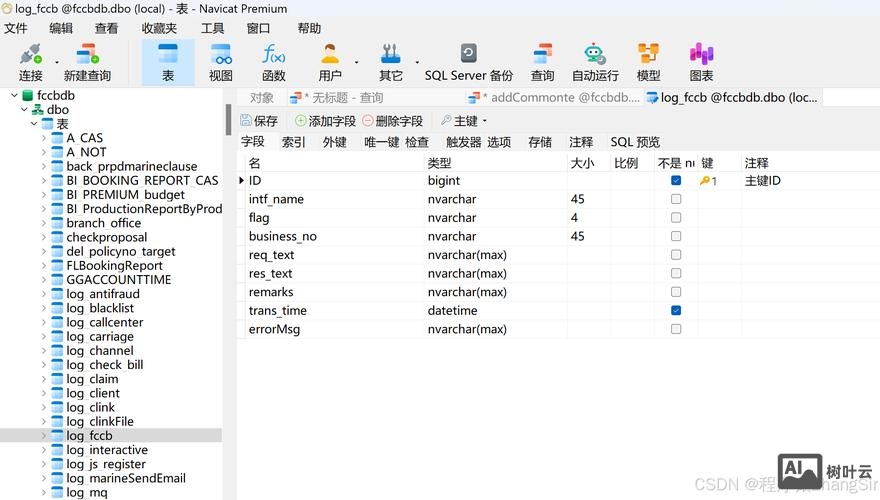Click the 连接 (Connection) toolbar icon
The width and height of the screenshot is (880, 500).
[x=30, y=56]
